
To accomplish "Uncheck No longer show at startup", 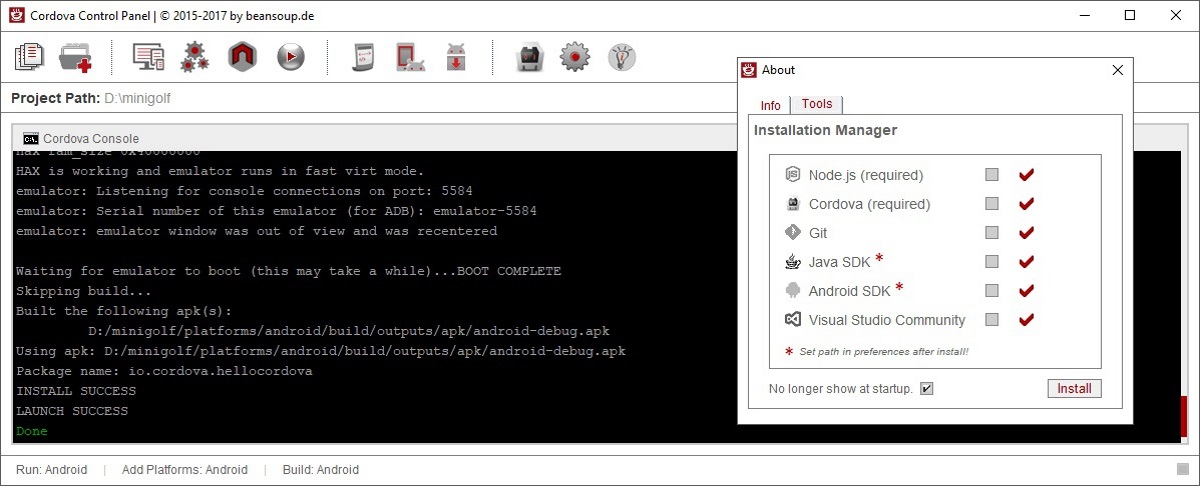I will (926, 388).
